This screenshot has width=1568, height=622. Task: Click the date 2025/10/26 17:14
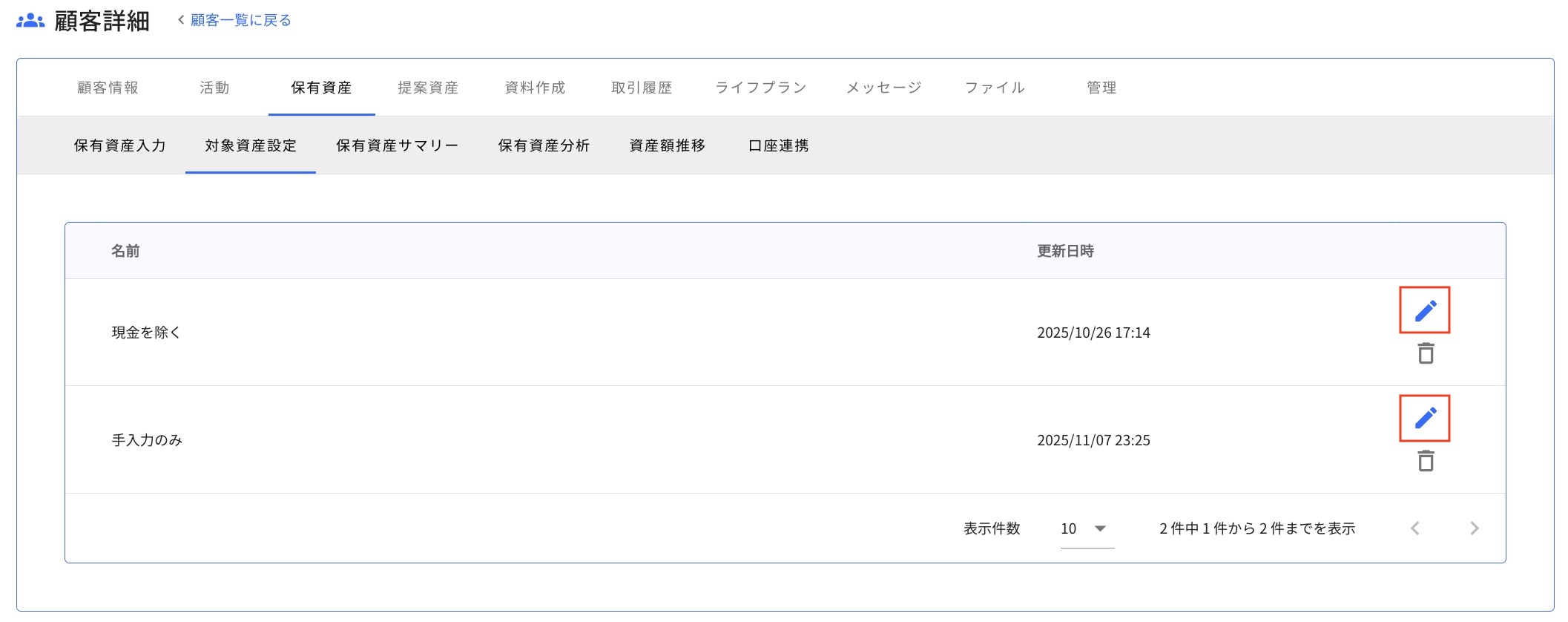pyautogui.click(x=1093, y=333)
